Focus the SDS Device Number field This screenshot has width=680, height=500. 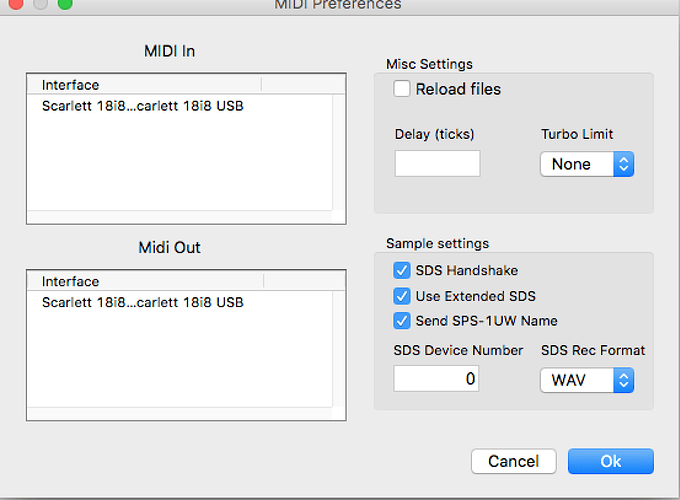436,379
